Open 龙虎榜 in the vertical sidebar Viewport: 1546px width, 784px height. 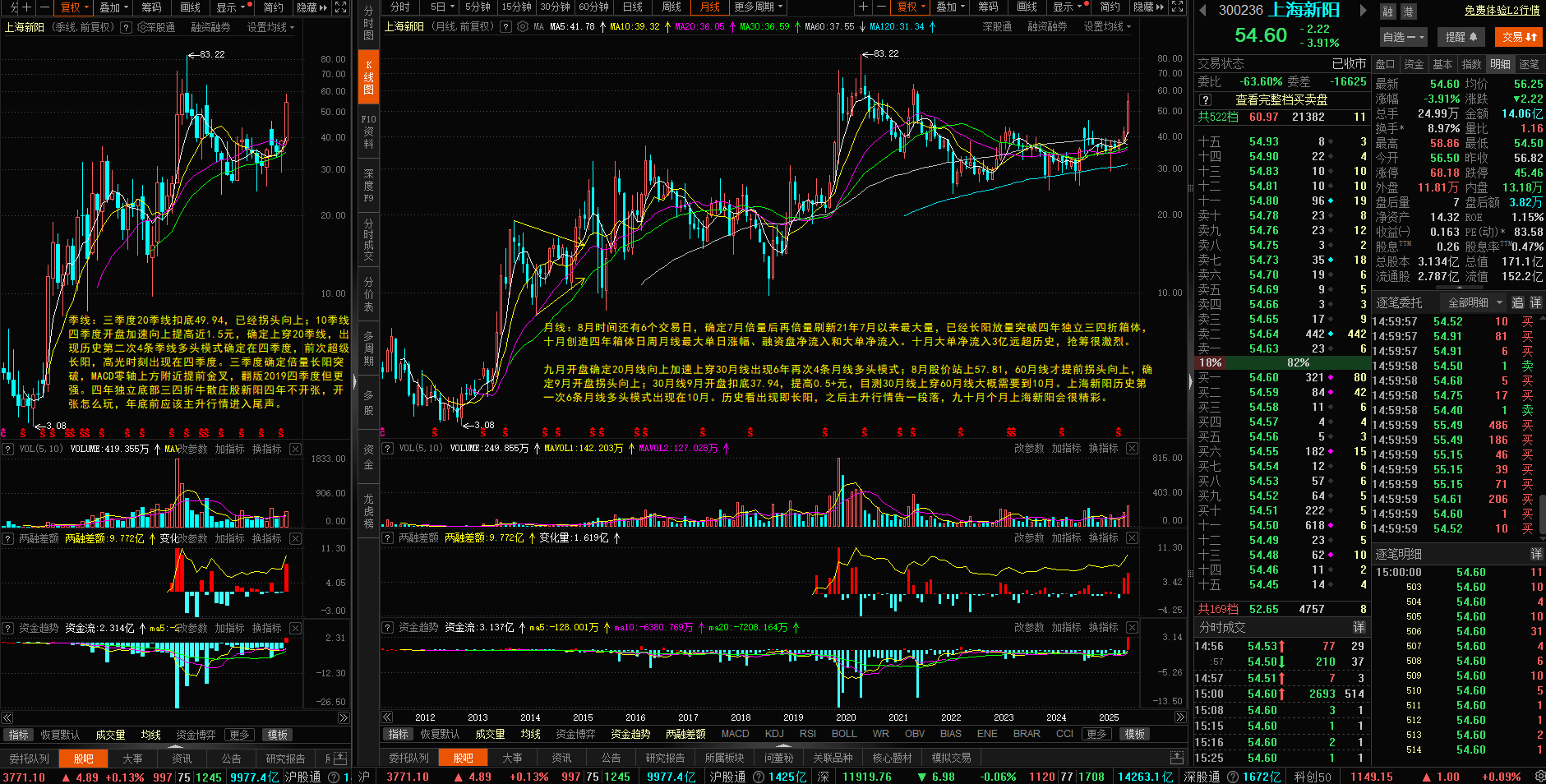coord(368,510)
